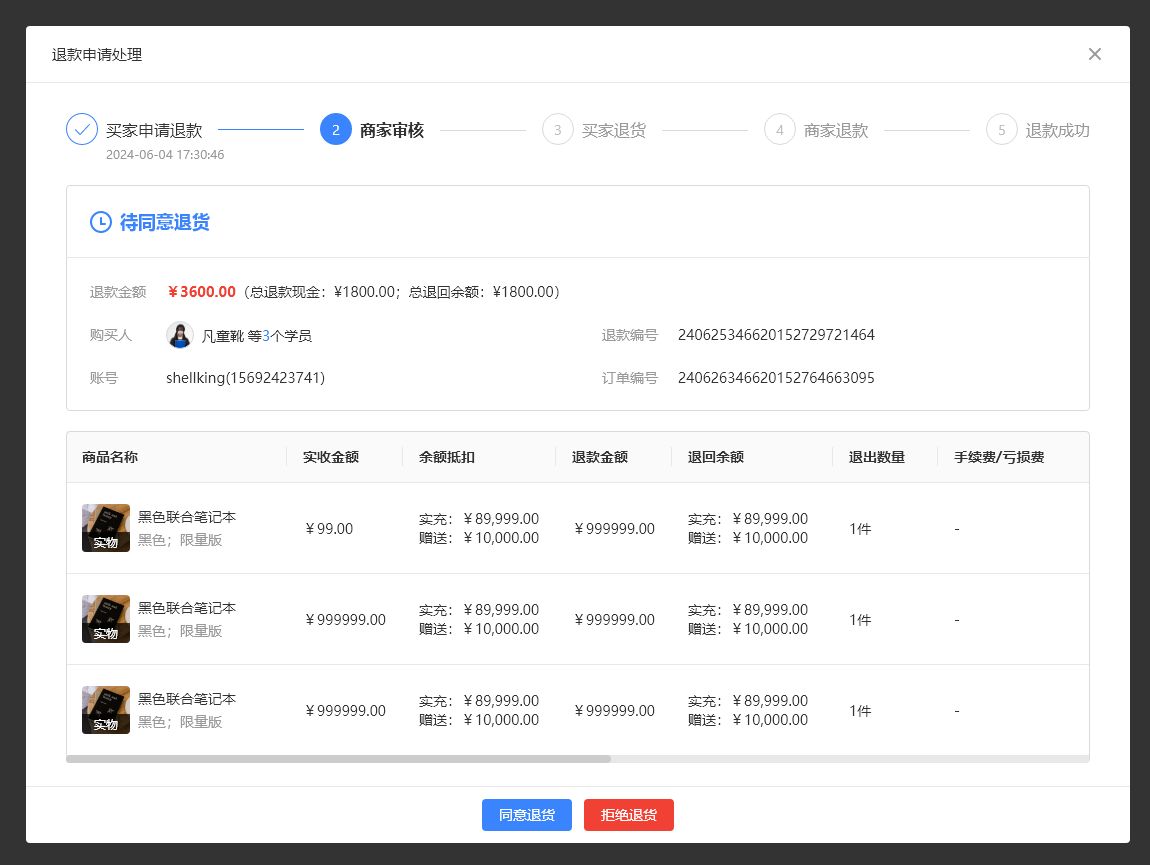Select the 商家审核 step label
The width and height of the screenshot is (1150, 865).
click(x=392, y=130)
